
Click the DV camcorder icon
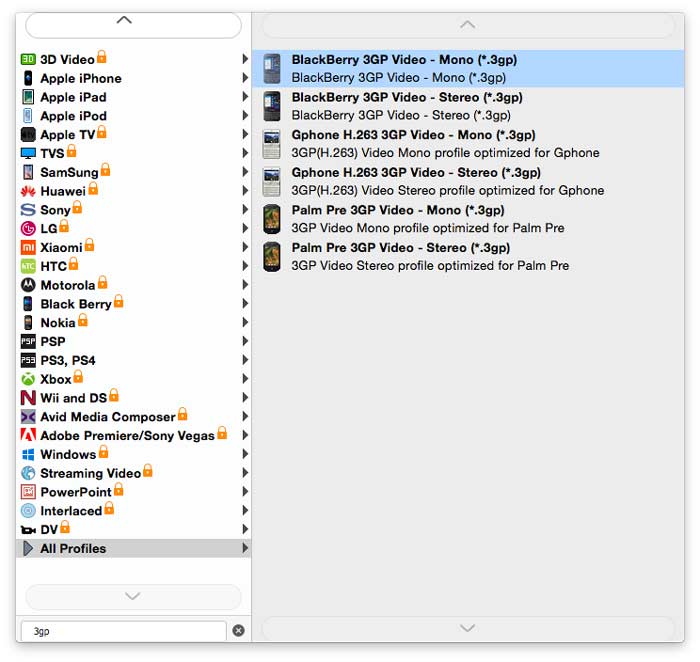28,530
